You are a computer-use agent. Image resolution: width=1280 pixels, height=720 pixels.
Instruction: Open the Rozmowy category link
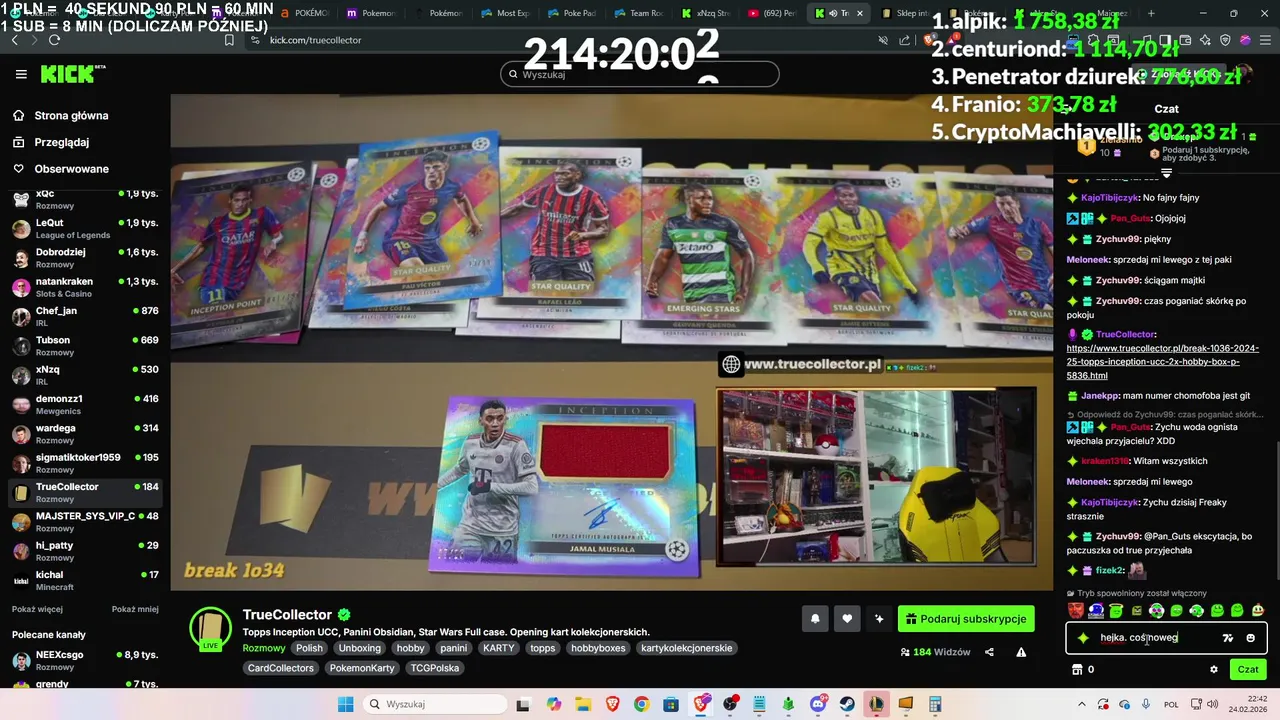(264, 648)
